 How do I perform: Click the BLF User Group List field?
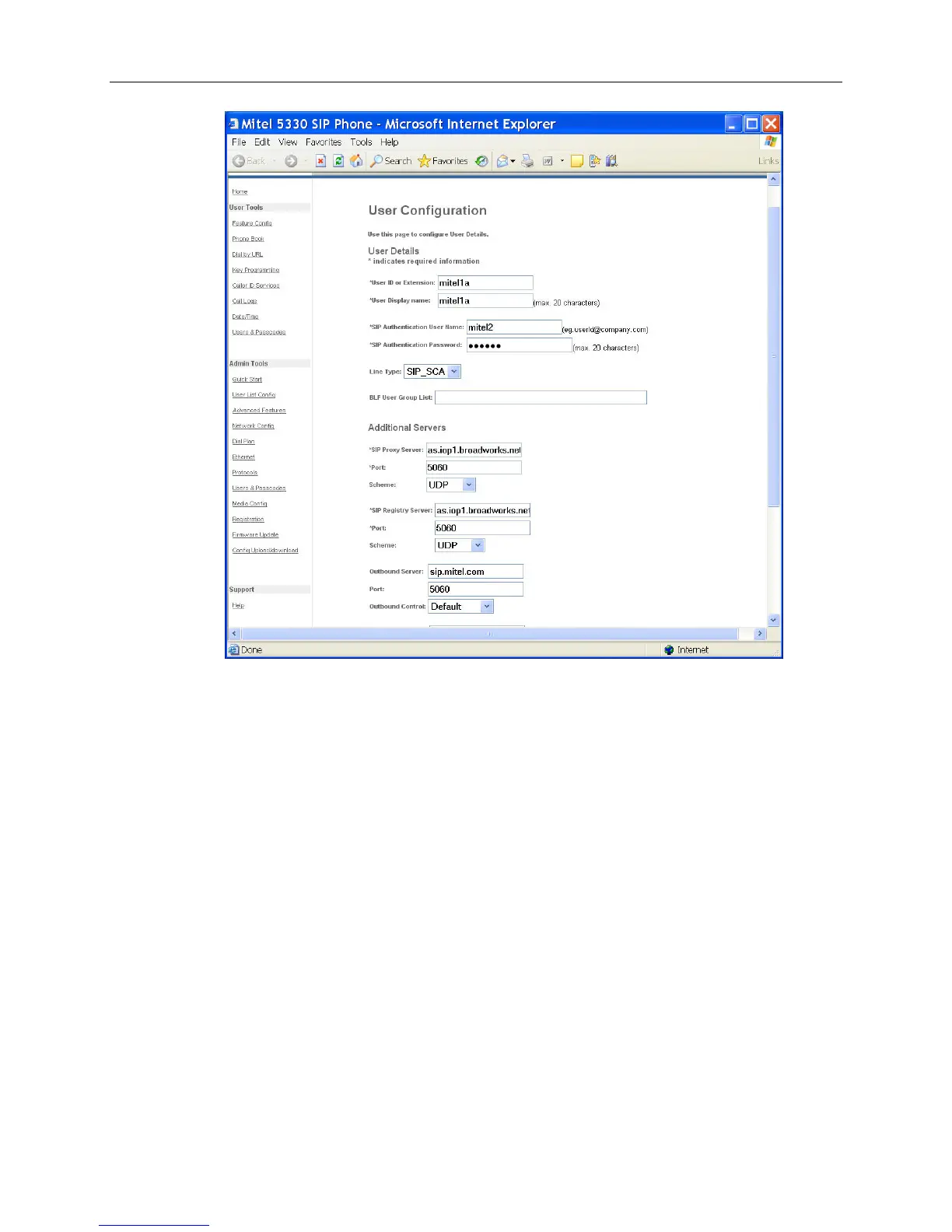tap(541, 397)
